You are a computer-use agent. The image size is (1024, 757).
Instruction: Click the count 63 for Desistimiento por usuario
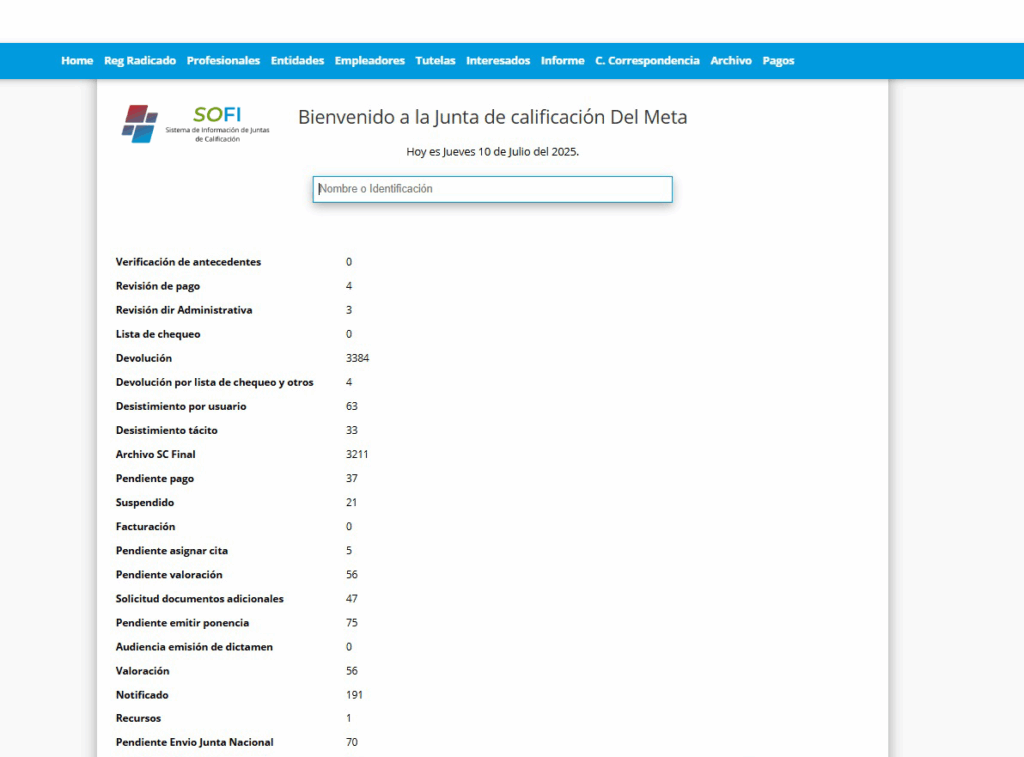click(x=351, y=406)
